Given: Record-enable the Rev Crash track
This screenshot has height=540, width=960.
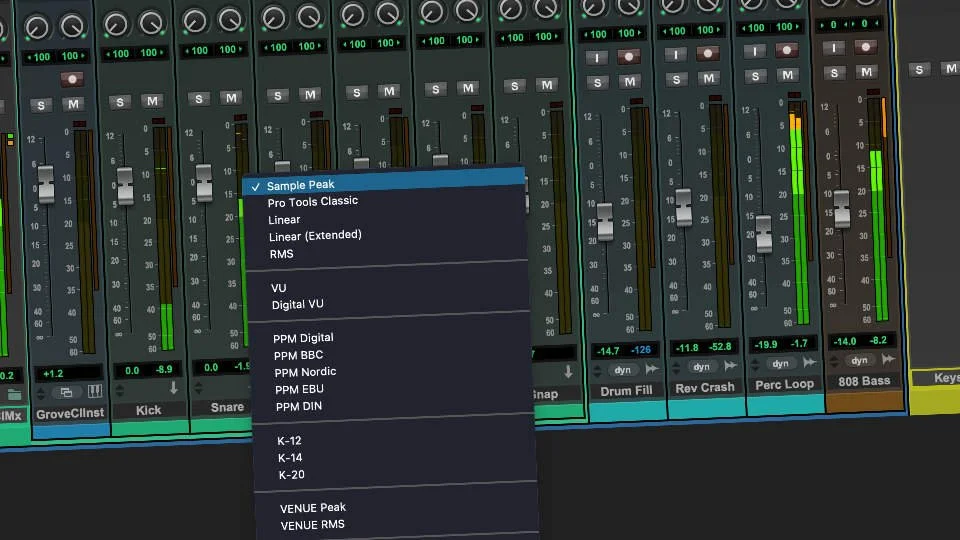Looking at the screenshot, I should [x=707, y=54].
